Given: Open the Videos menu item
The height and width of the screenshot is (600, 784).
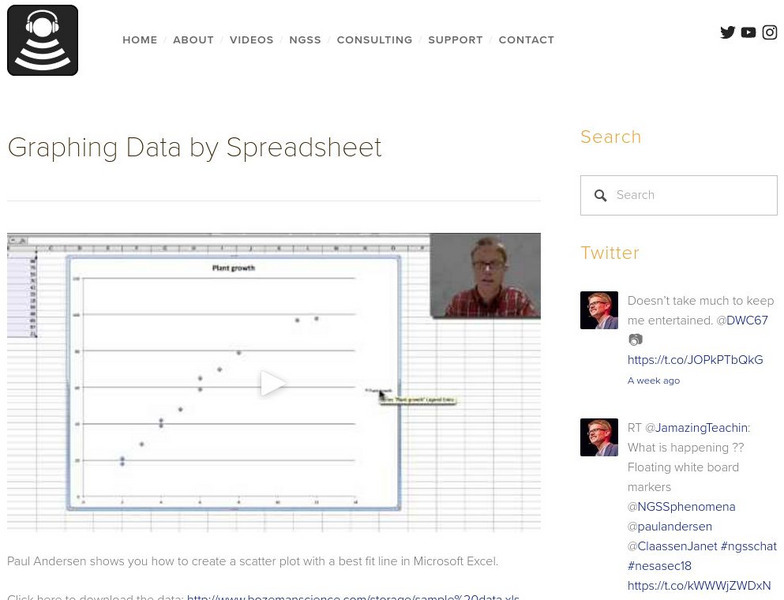Looking at the screenshot, I should pyautogui.click(x=251, y=40).
